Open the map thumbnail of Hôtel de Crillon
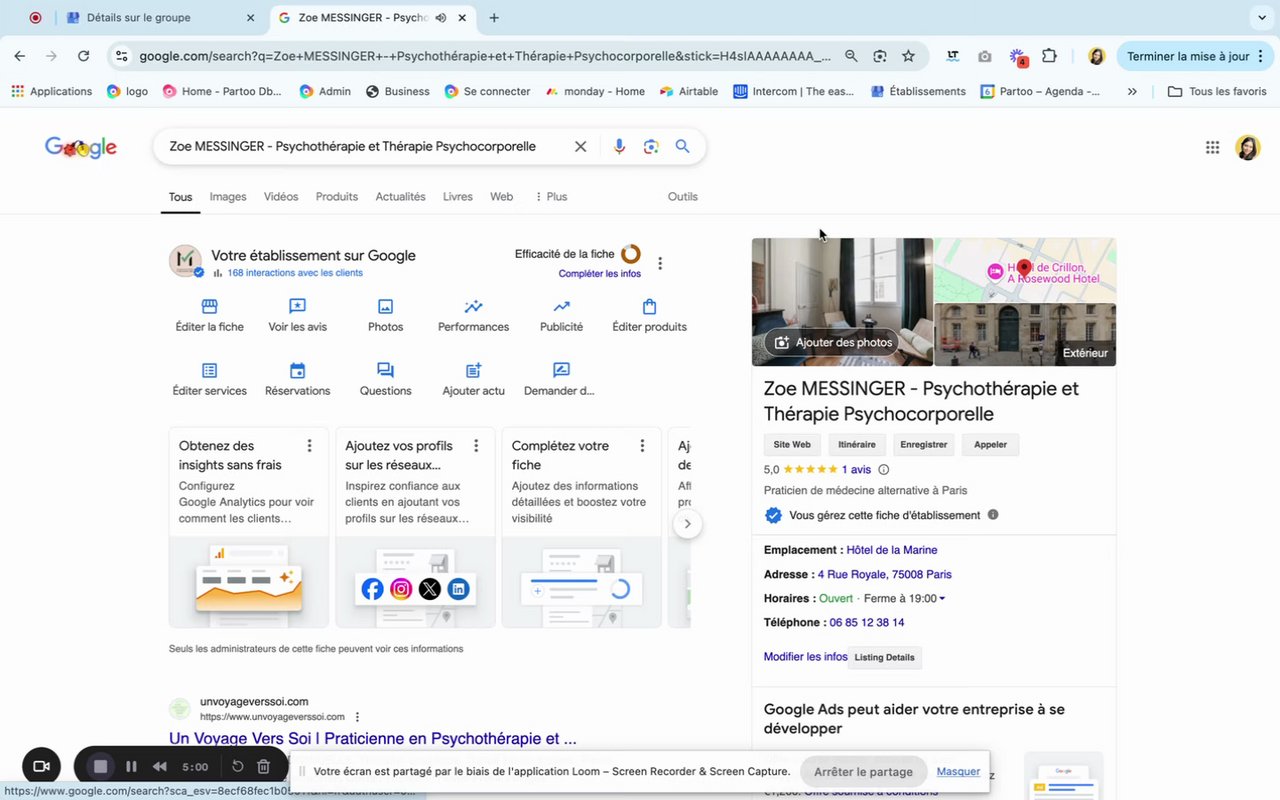 (x=1025, y=270)
